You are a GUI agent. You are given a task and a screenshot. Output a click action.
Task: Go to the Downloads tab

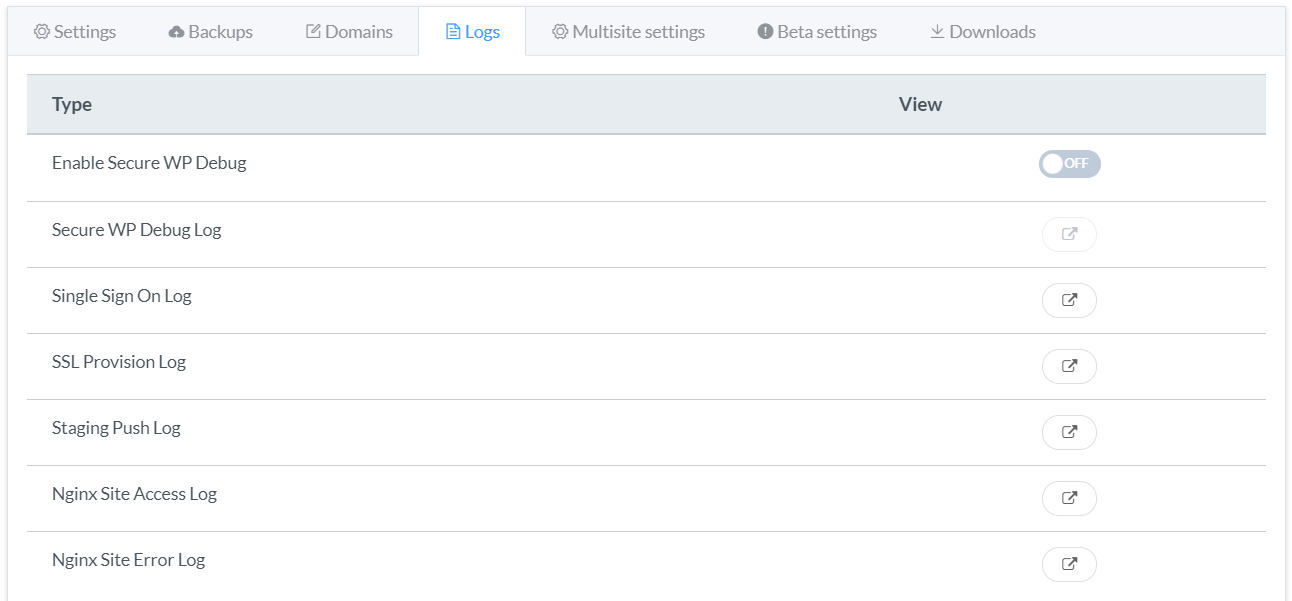coord(982,31)
